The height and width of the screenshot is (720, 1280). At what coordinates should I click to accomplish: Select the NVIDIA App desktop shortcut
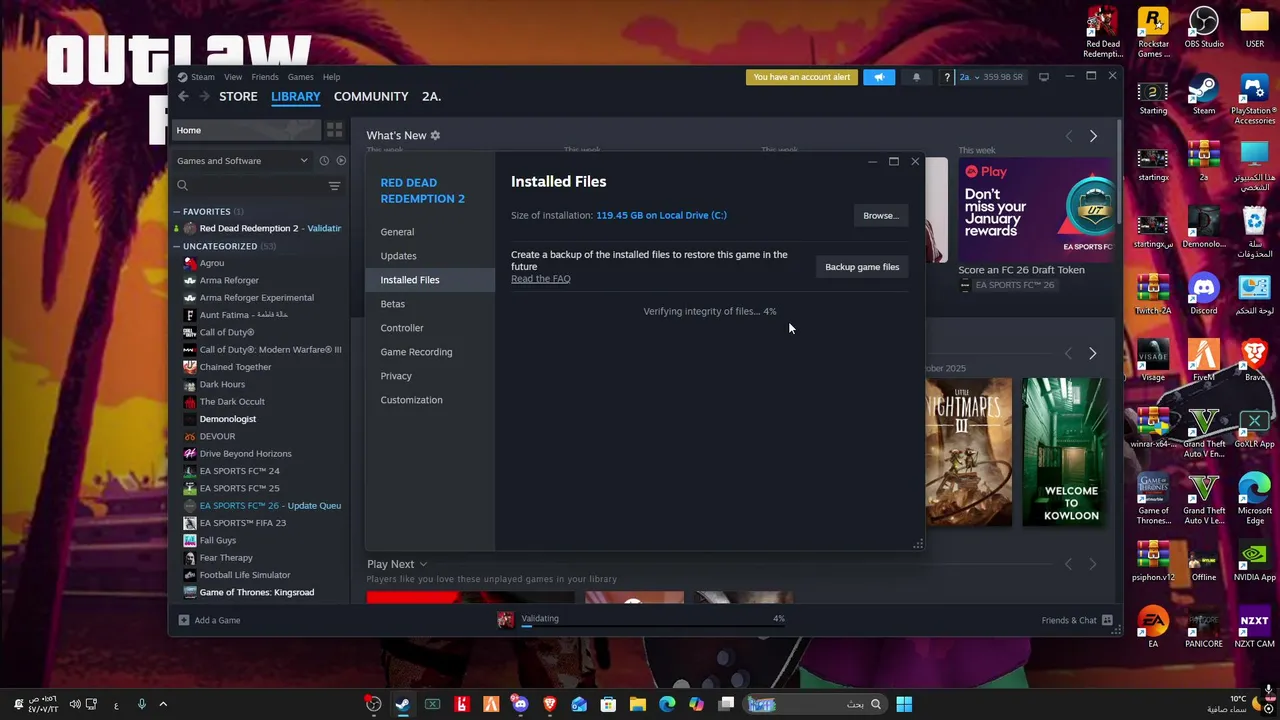[x=1254, y=561]
